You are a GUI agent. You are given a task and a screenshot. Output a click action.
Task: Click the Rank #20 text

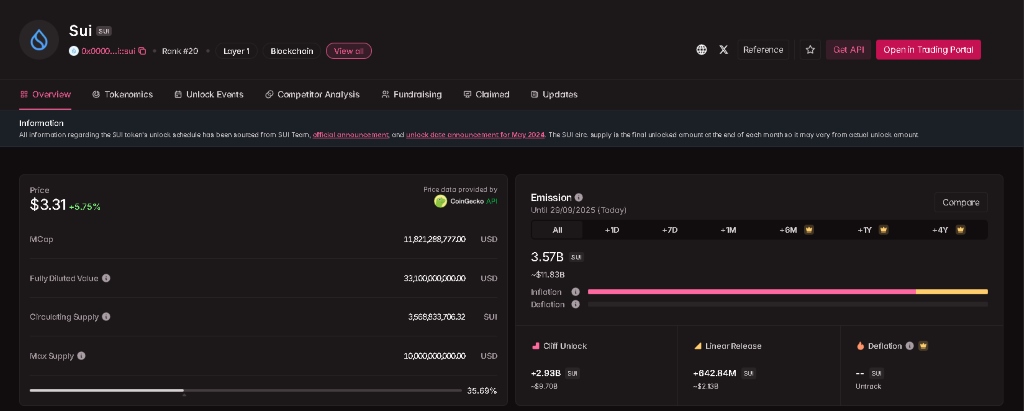[180, 51]
